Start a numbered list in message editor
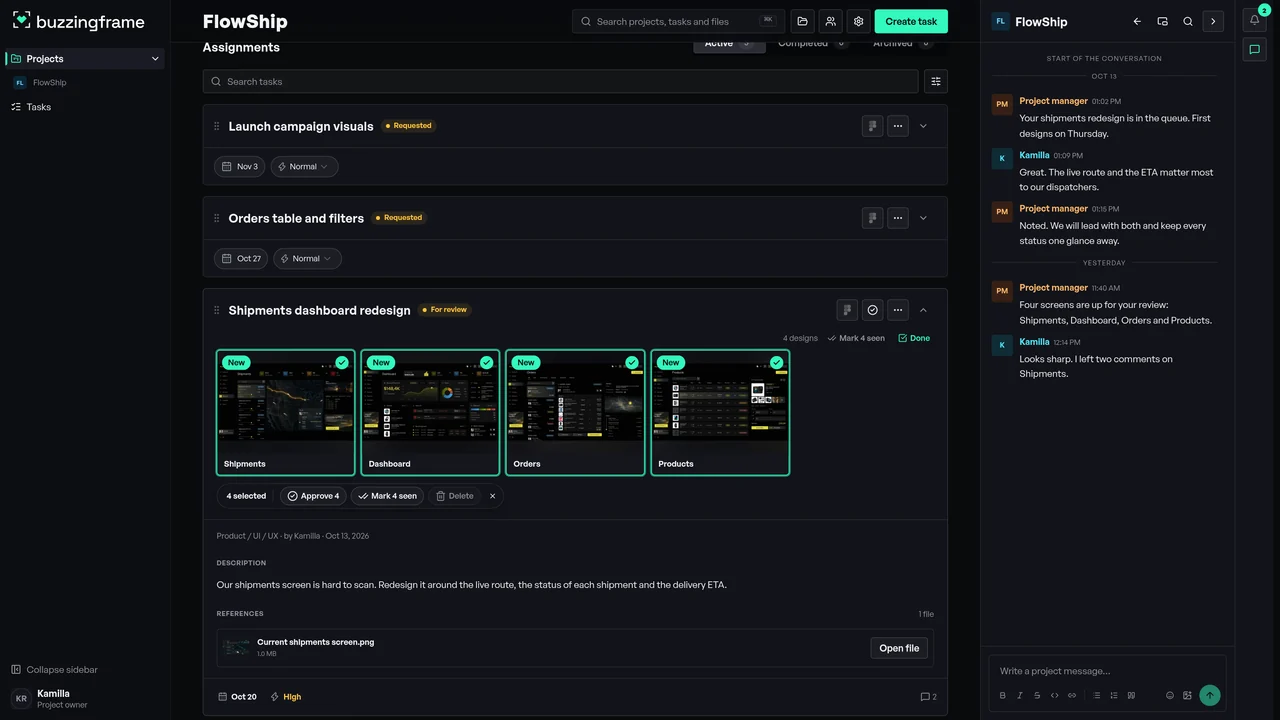 (x=1114, y=695)
